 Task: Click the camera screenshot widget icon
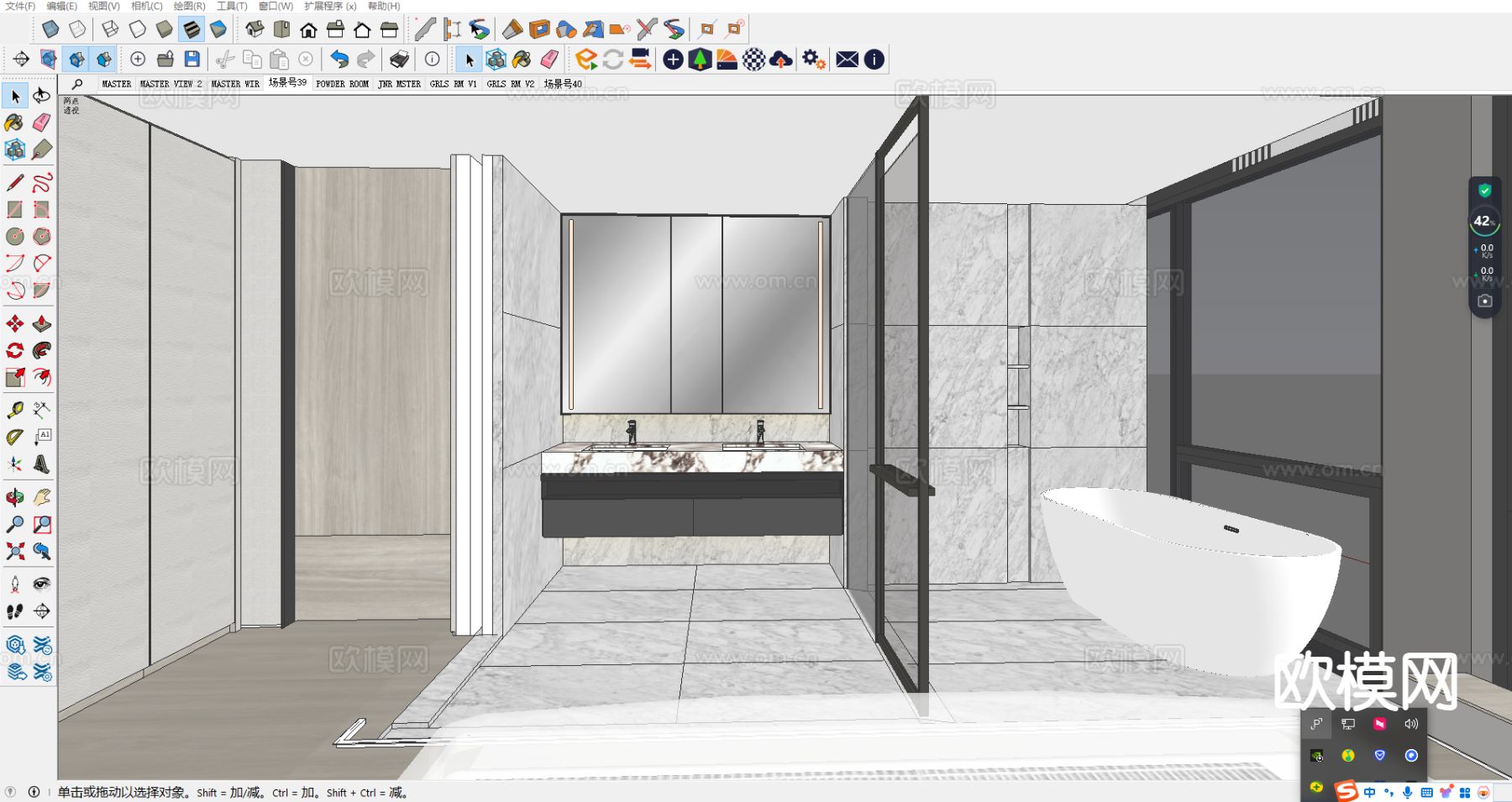coord(1484,301)
